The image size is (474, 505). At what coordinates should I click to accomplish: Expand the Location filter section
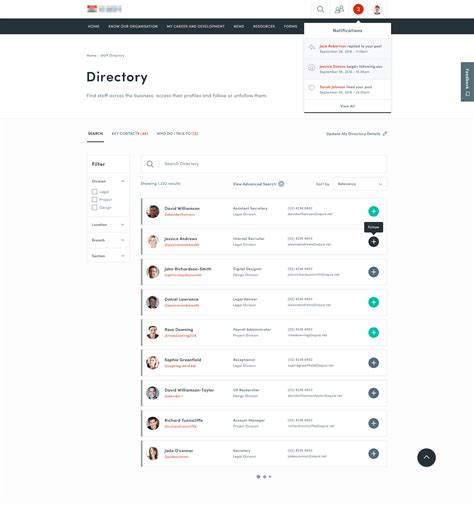[x=123, y=225]
